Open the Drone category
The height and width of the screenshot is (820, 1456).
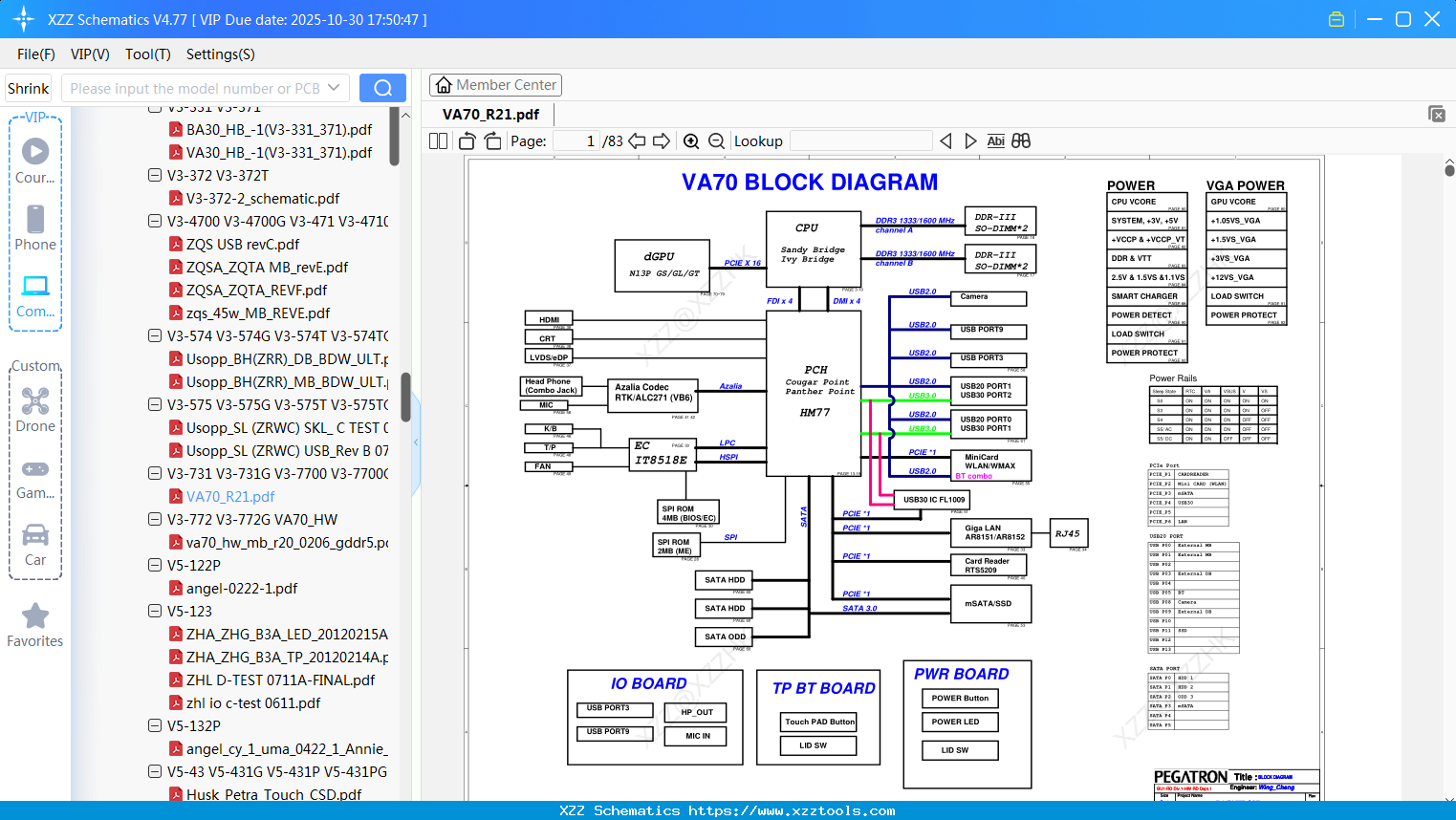coord(35,410)
